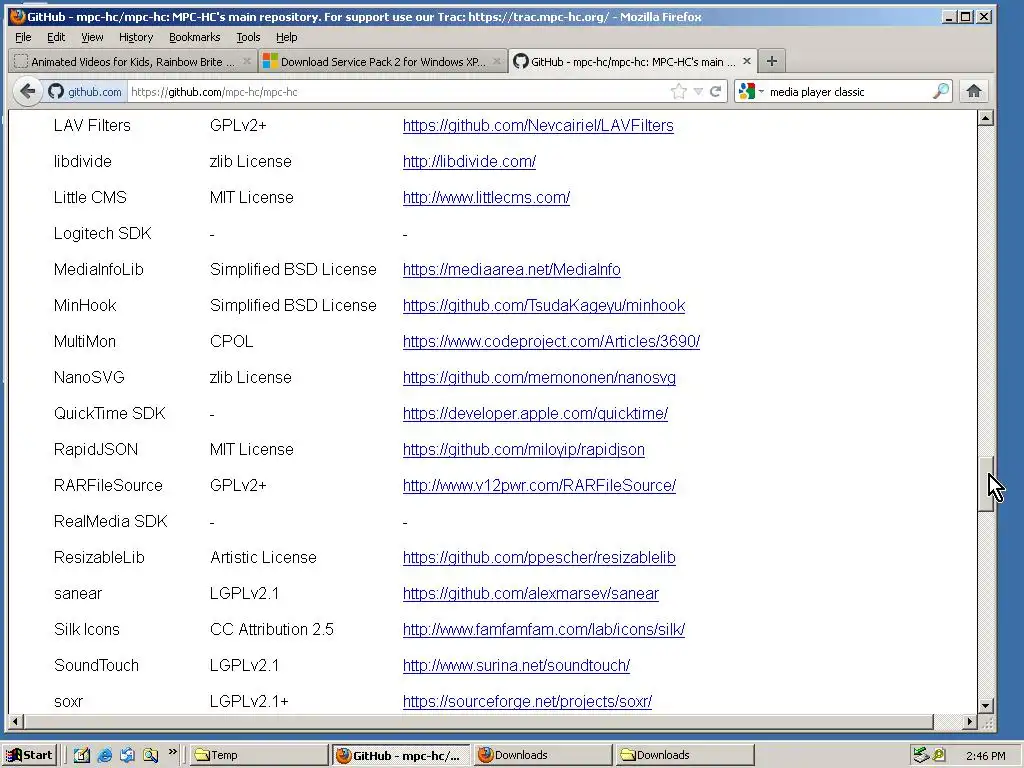Select the GitHub Firefox taskbar button
1024x768 pixels.
click(400, 755)
